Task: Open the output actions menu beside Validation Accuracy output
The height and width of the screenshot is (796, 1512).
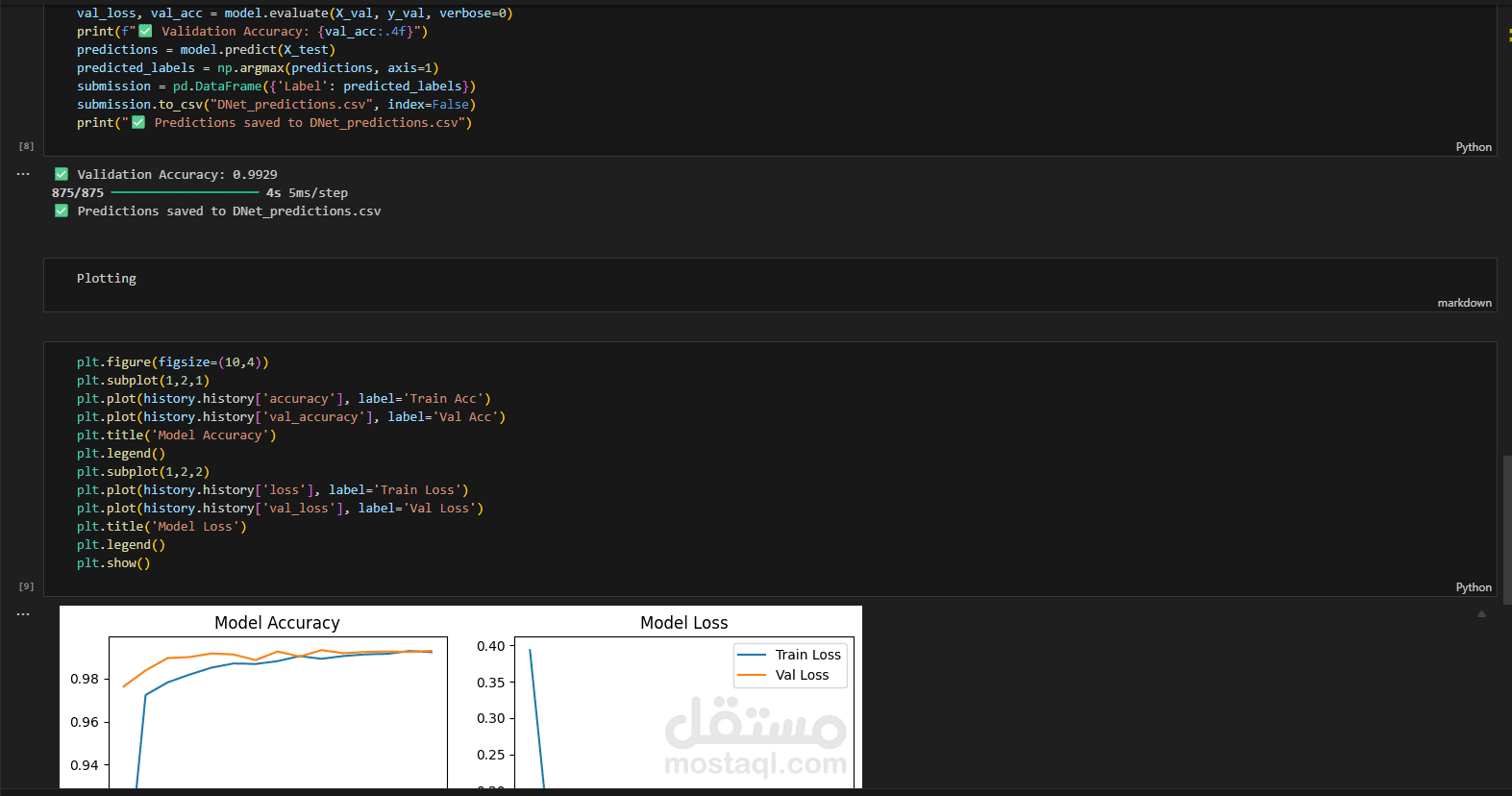Action: (23, 174)
